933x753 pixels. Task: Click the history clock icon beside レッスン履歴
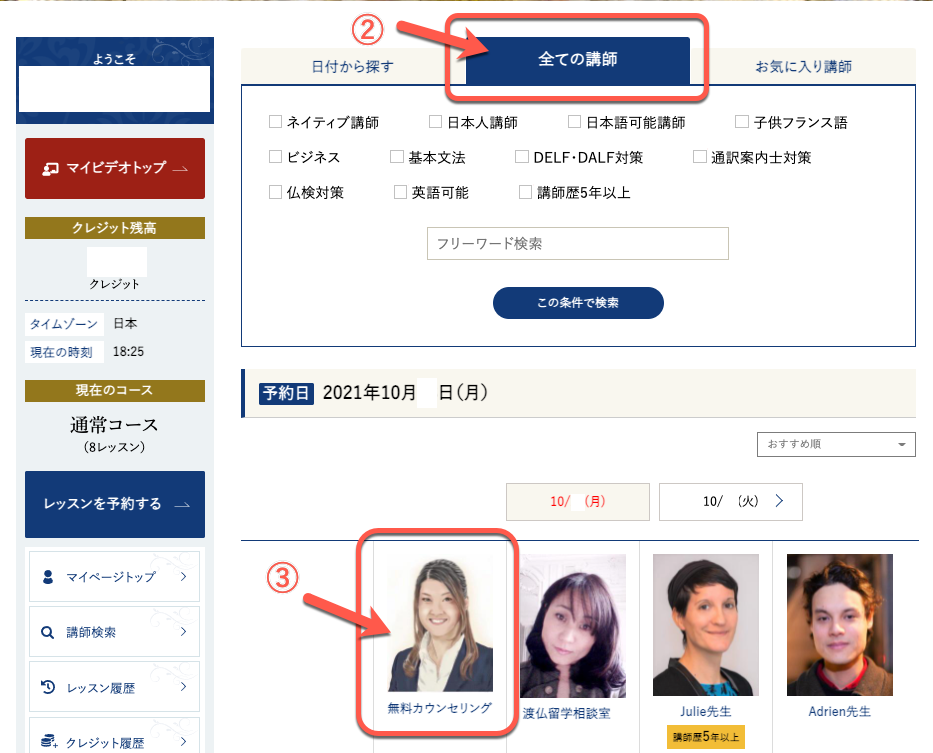47,687
